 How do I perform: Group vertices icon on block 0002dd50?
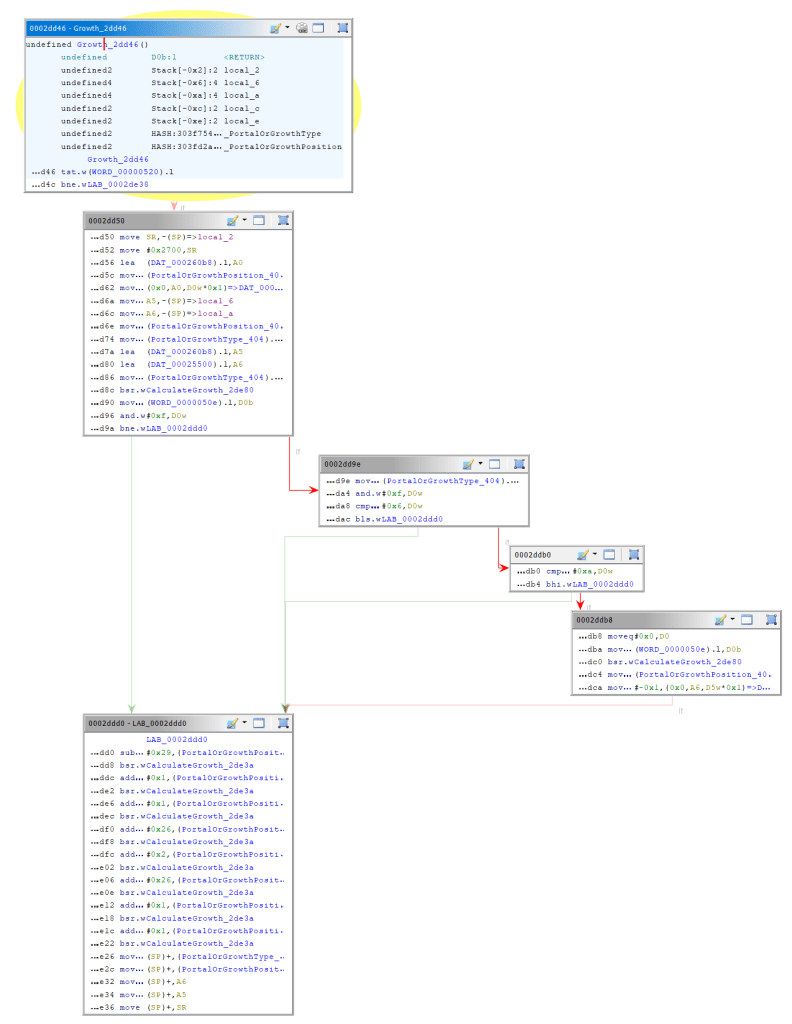tap(283, 220)
